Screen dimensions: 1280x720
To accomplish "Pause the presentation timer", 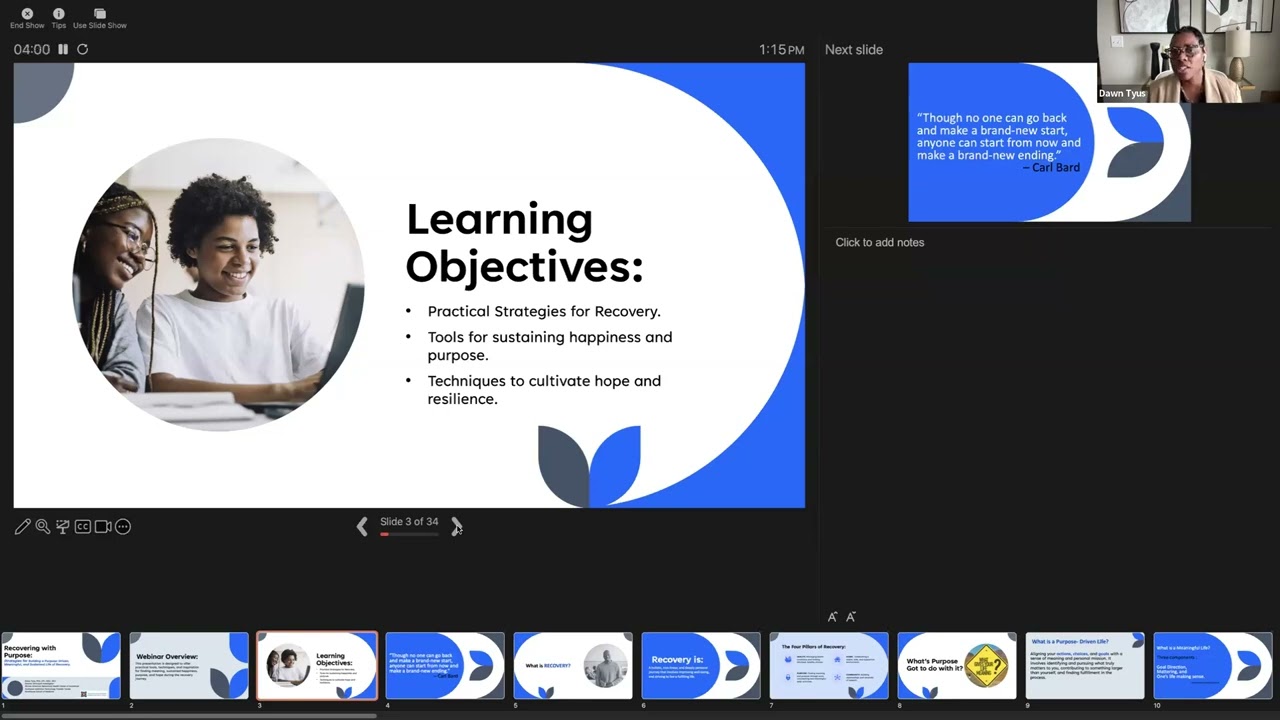I will 63,49.
